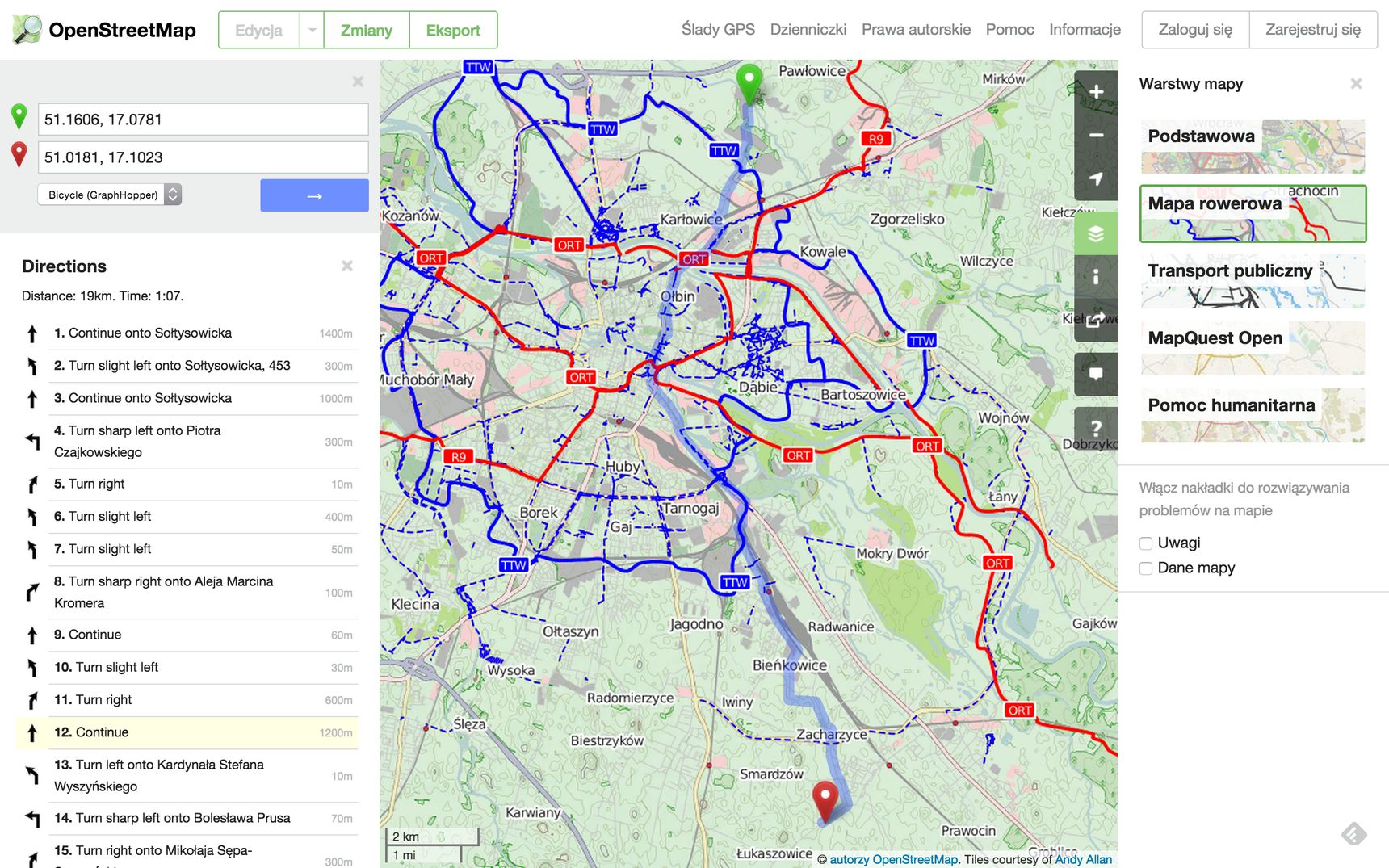The height and width of the screenshot is (868, 1389).
Task: Open the Andy Allan link
Action: pos(1083,859)
